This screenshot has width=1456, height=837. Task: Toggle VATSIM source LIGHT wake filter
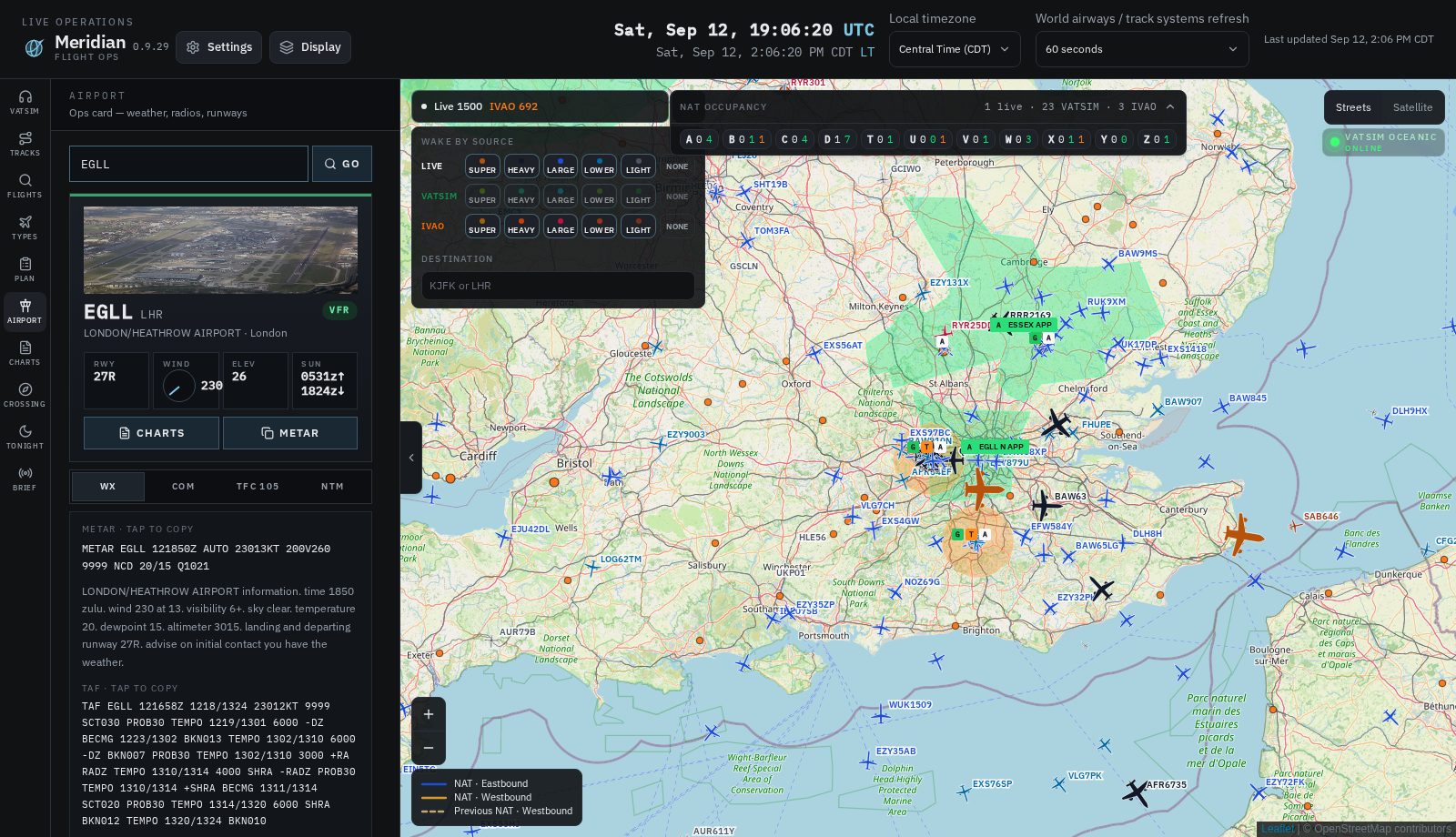tap(639, 196)
